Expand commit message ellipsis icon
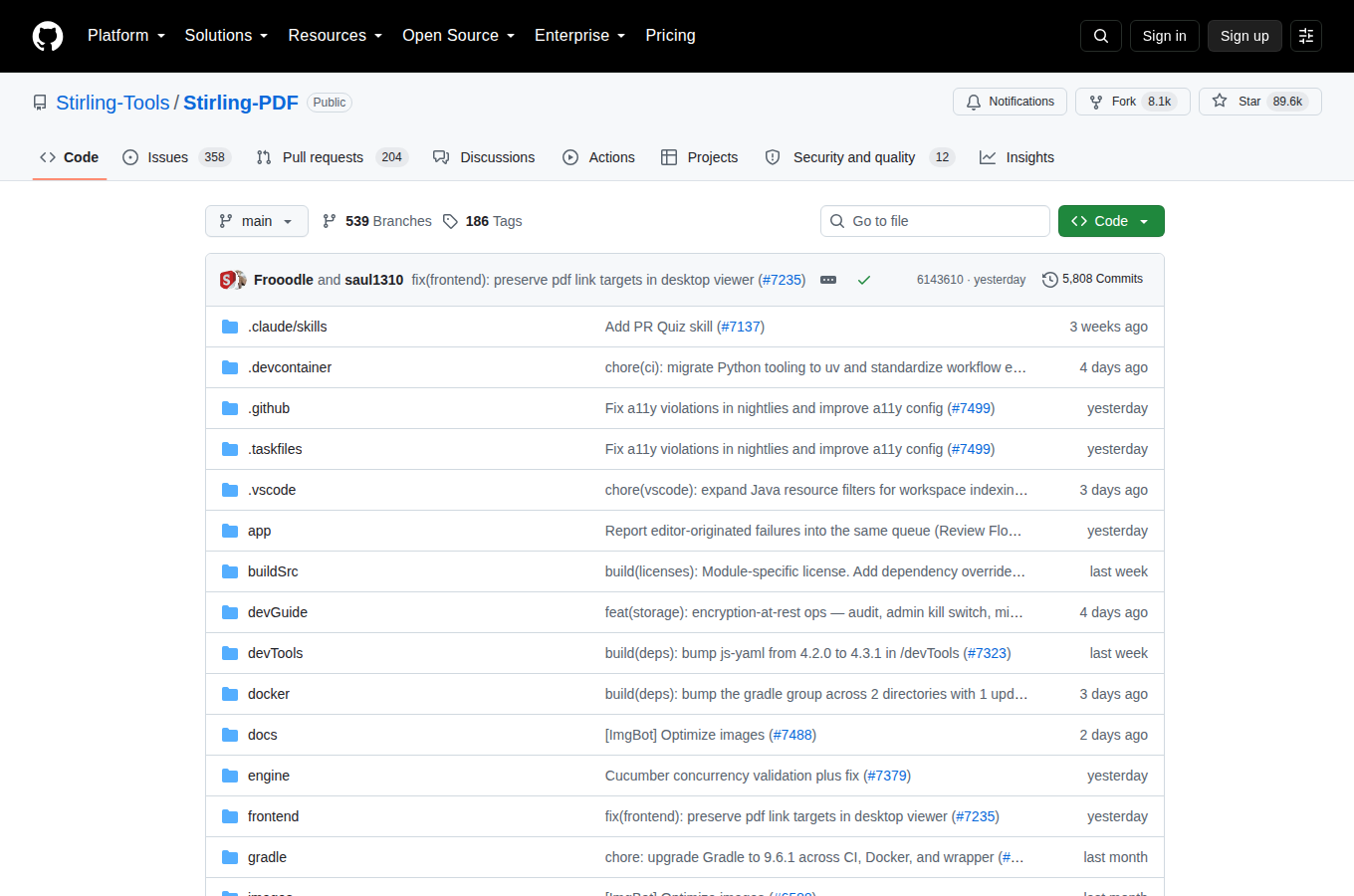The height and width of the screenshot is (896, 1354). tap(828, 280)
